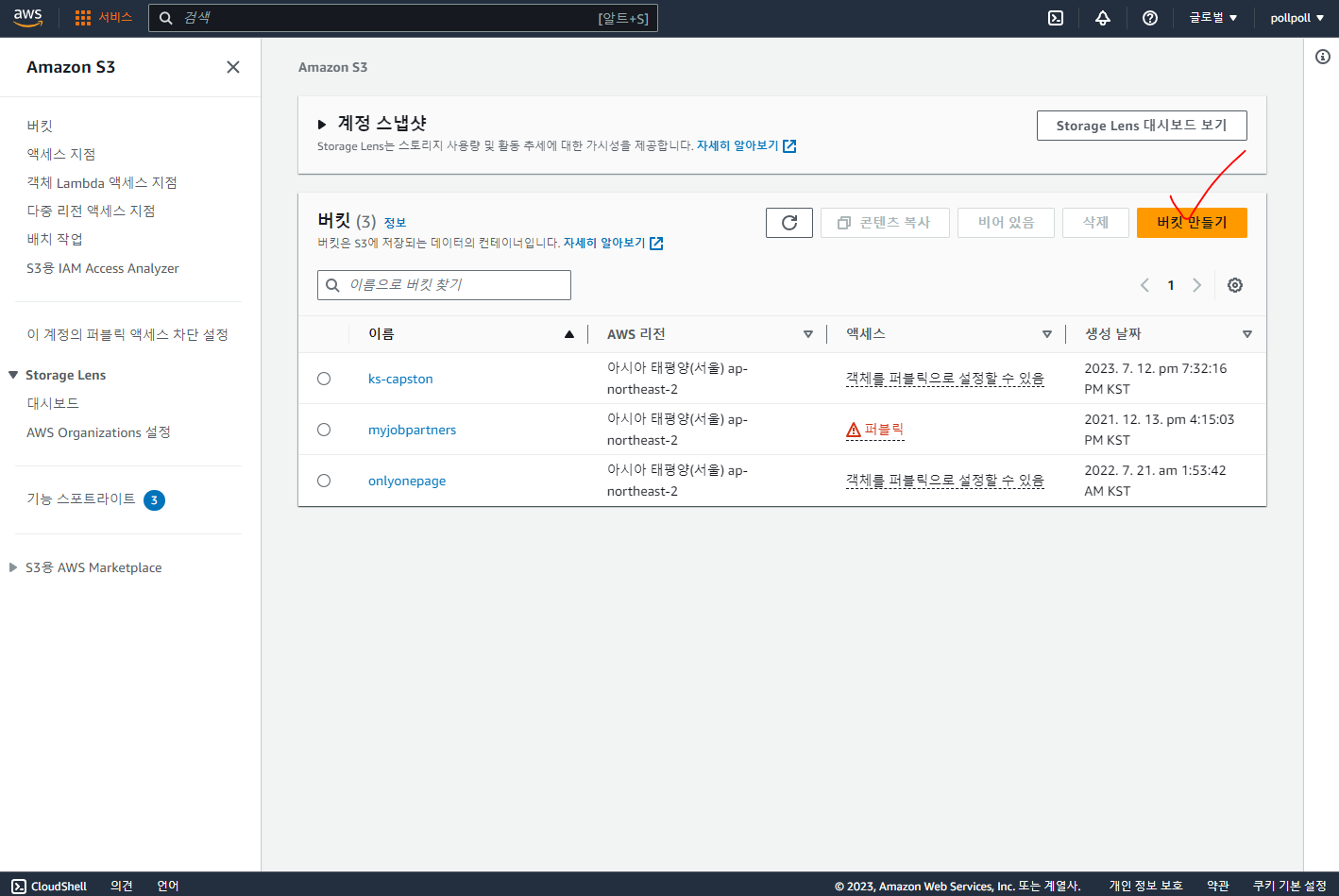Click the warning icon on myjobpartners access
The width and height of the screenshot is (1339, 896).
(854, 430)
